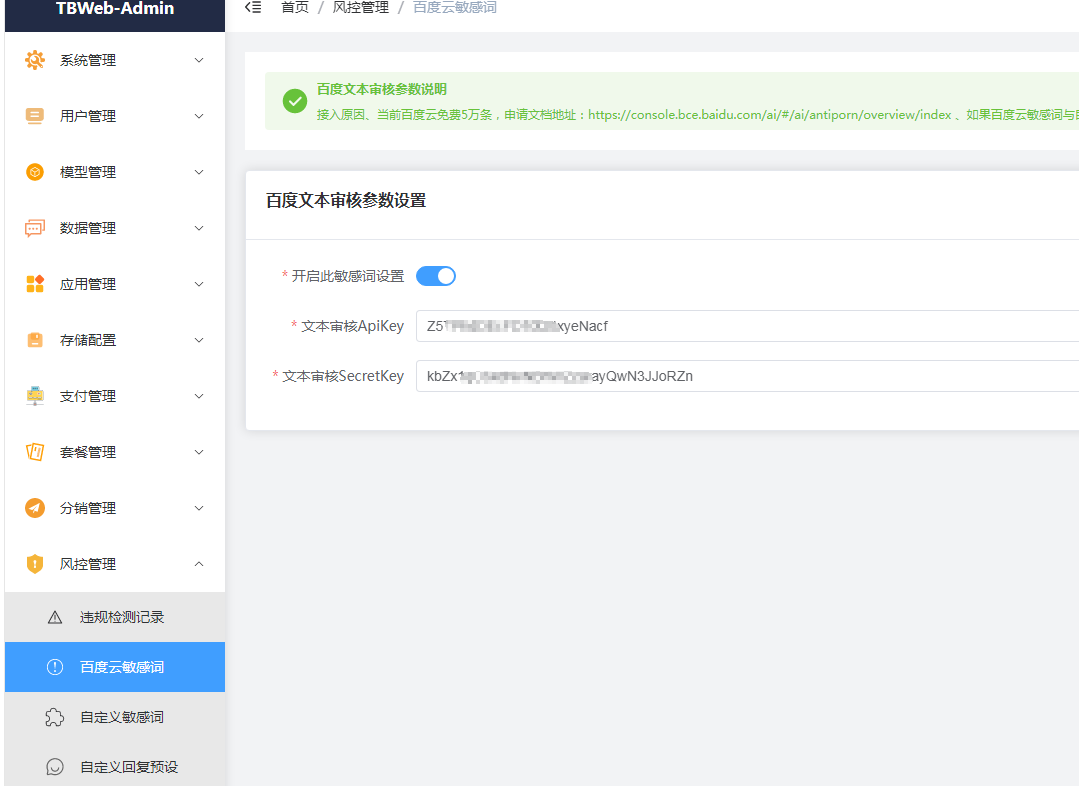1079x786 pixels.
Task: Click the chat bubble icon beside 自定义回复预设
Action: coord(55,767)
